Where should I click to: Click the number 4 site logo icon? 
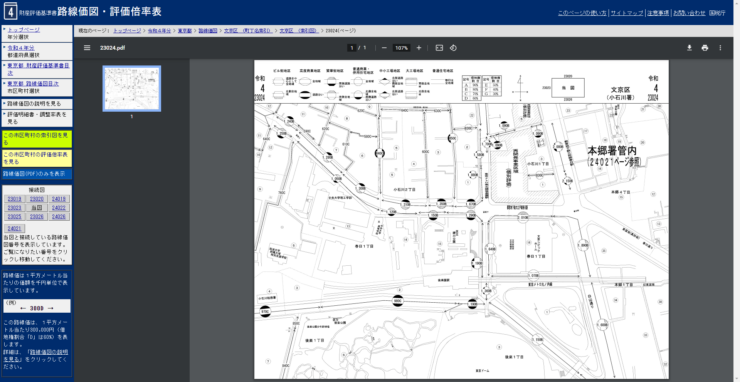(10, 11)
